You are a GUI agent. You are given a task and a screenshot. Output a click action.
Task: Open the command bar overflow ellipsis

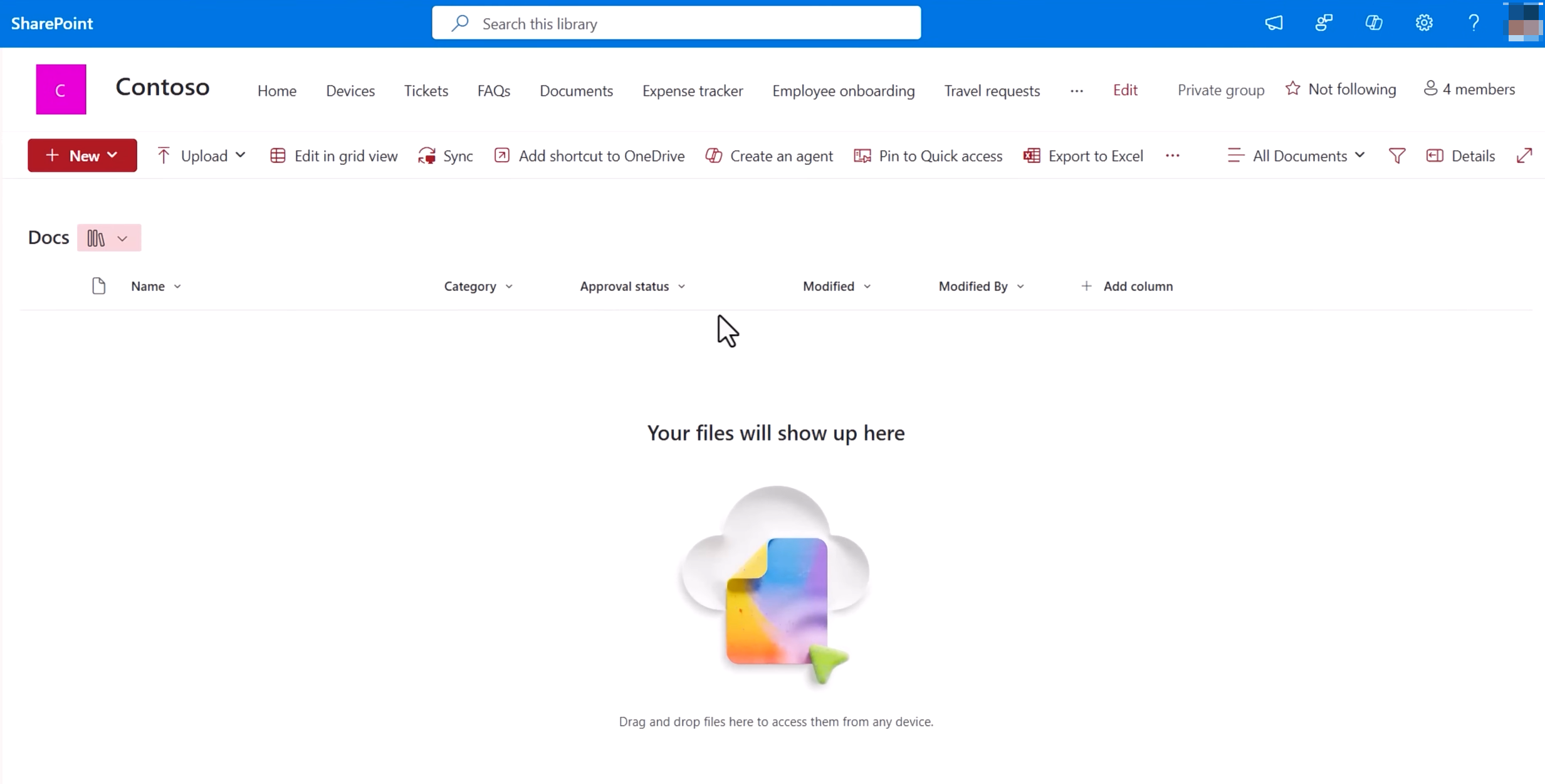[1173, 155]
